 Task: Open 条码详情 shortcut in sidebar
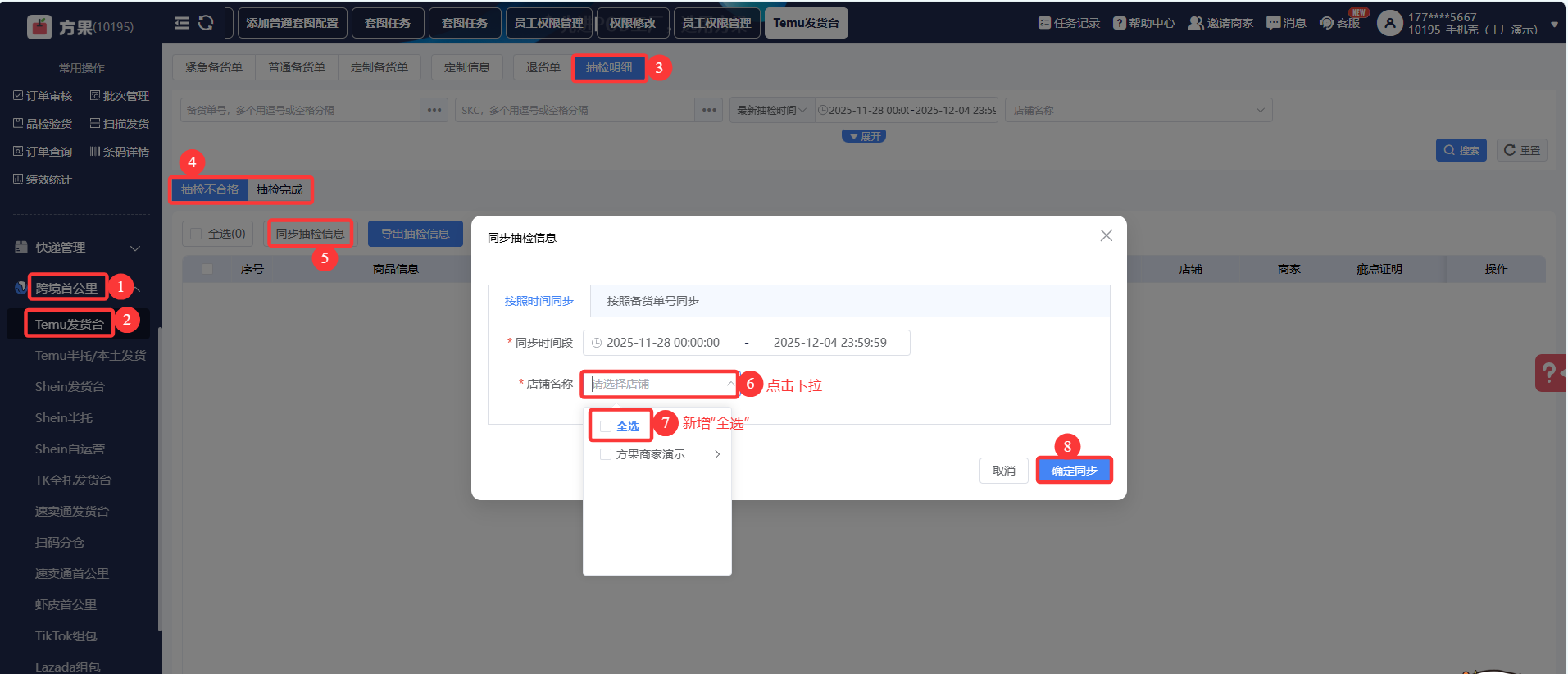(x=120, y=152)
